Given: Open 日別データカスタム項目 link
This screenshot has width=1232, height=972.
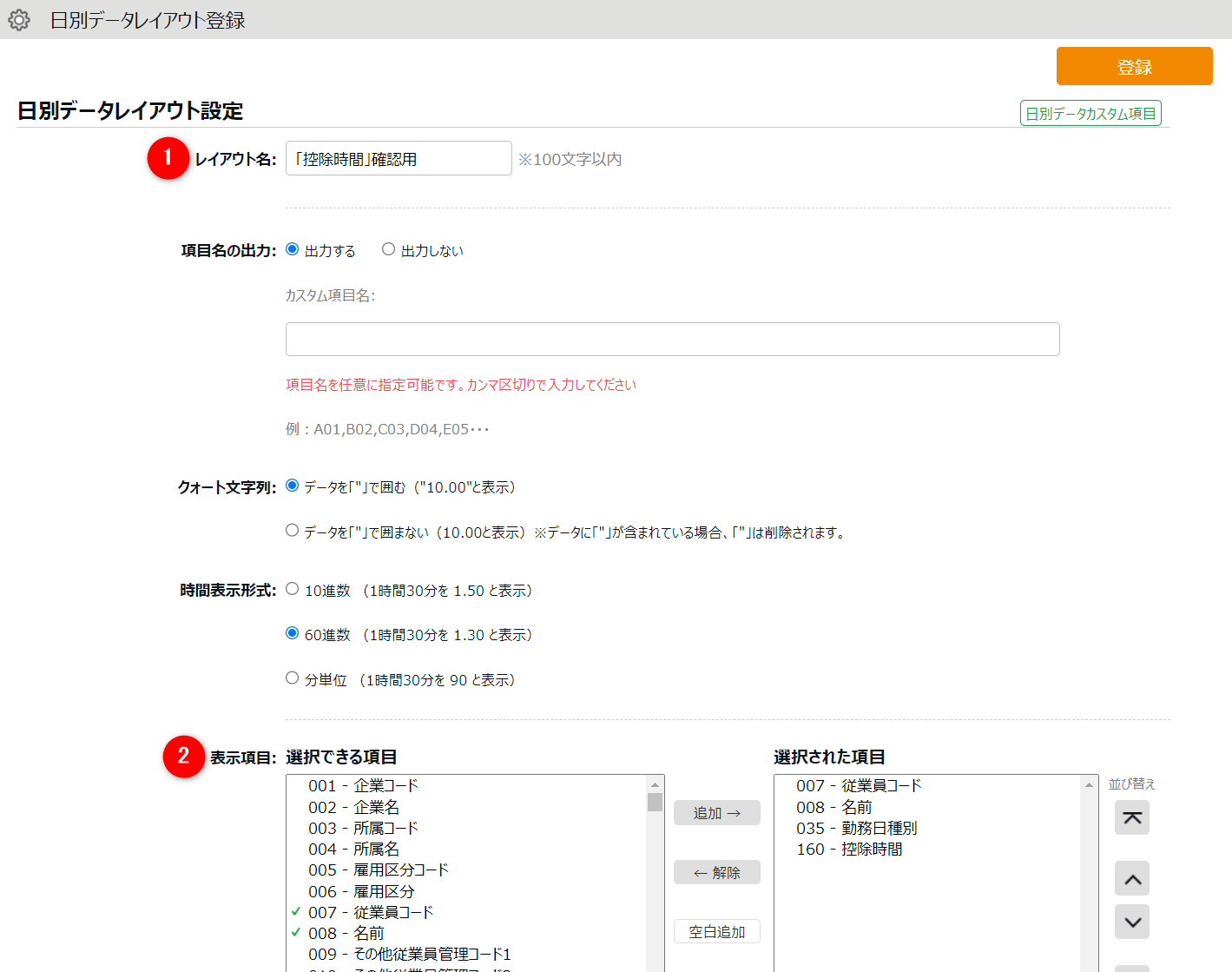Looking at the screenshot, I should click(1090, 114).
